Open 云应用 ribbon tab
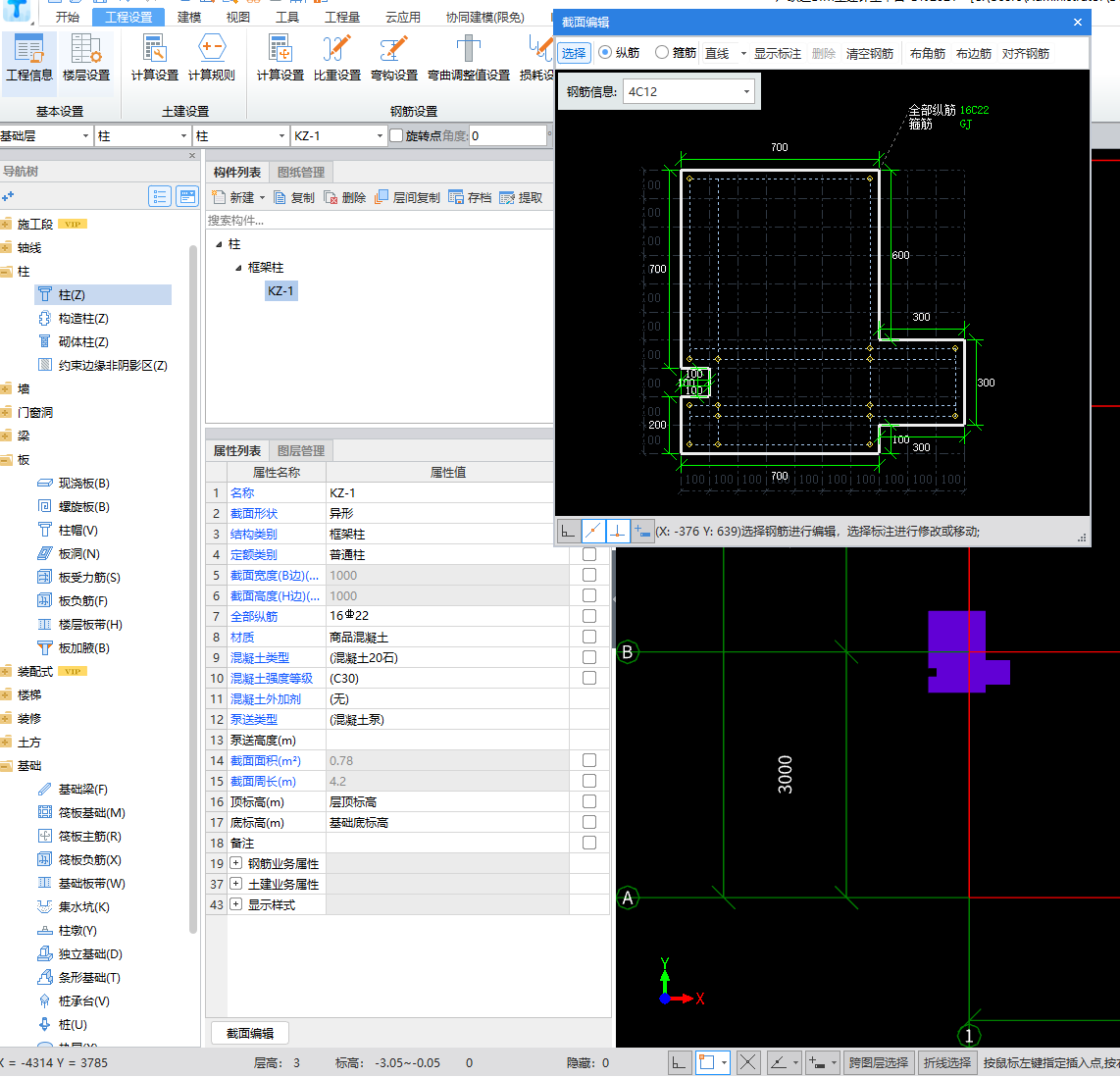 (x=403, y=17)
